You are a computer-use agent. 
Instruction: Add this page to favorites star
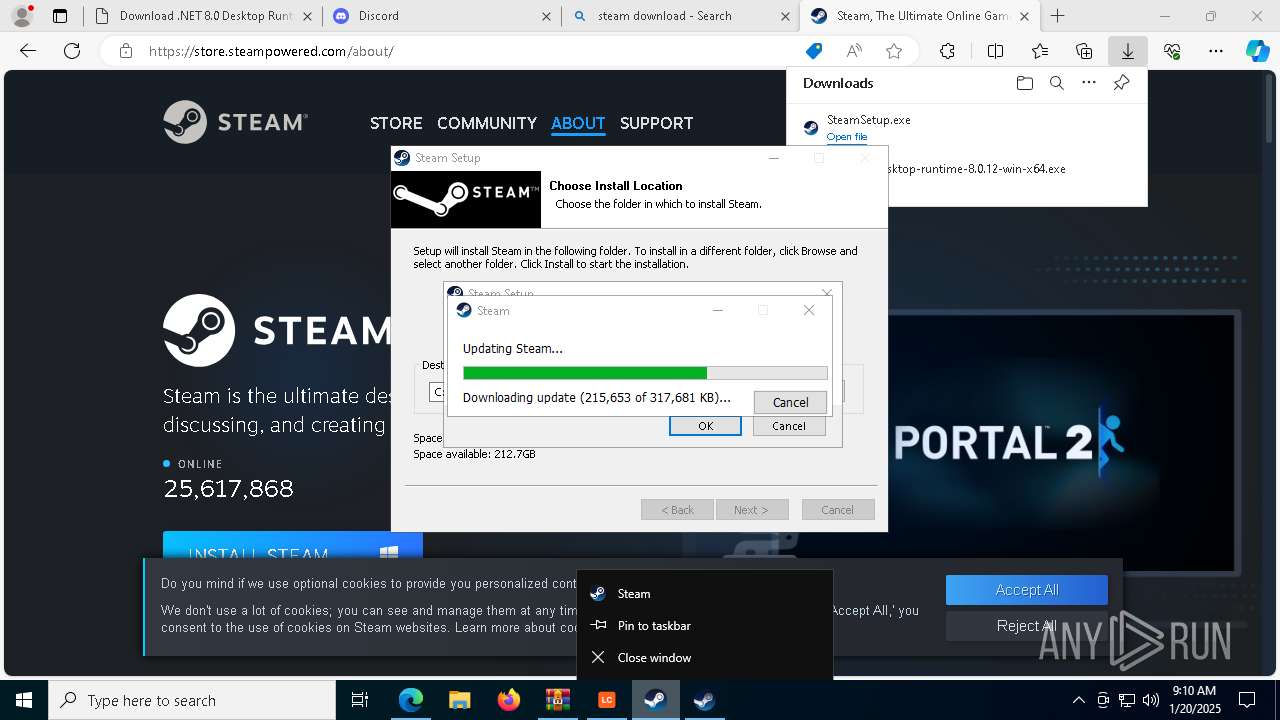pyautogui.click(x=894, y=51)
